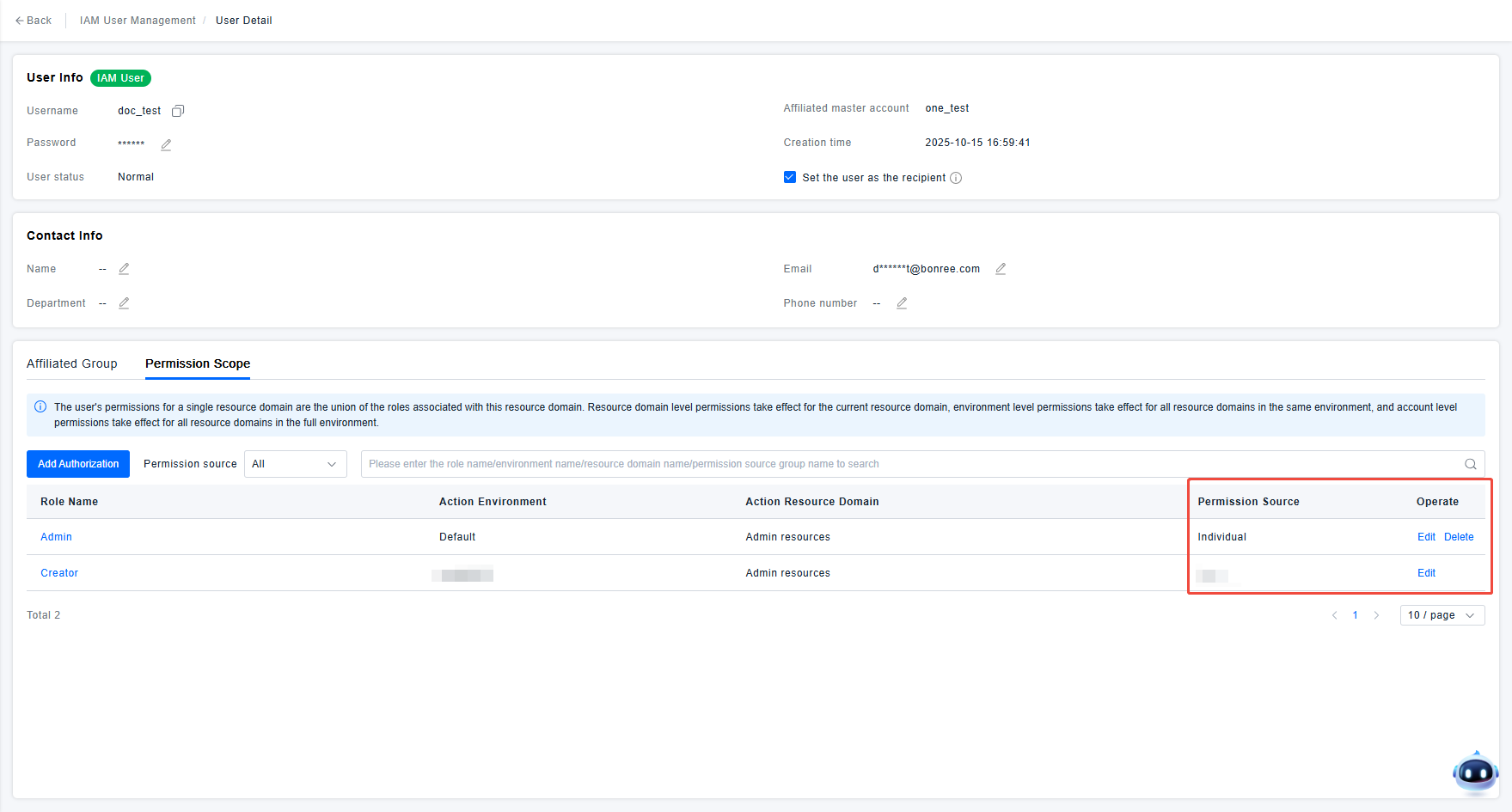Viewport: 1512px width, 812px height.
Task: Click the Add Authorization button
Action: click(78, 464)
